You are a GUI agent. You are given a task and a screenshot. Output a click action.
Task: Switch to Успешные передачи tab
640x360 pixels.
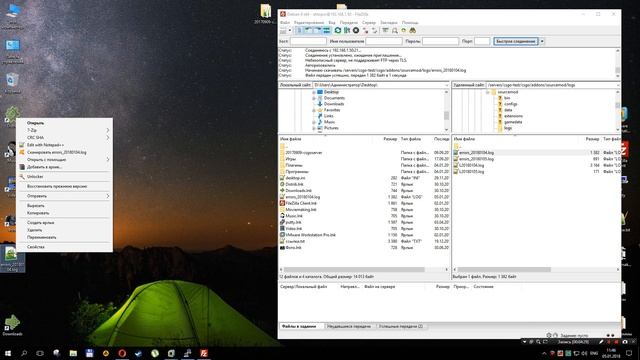(400, 327)
